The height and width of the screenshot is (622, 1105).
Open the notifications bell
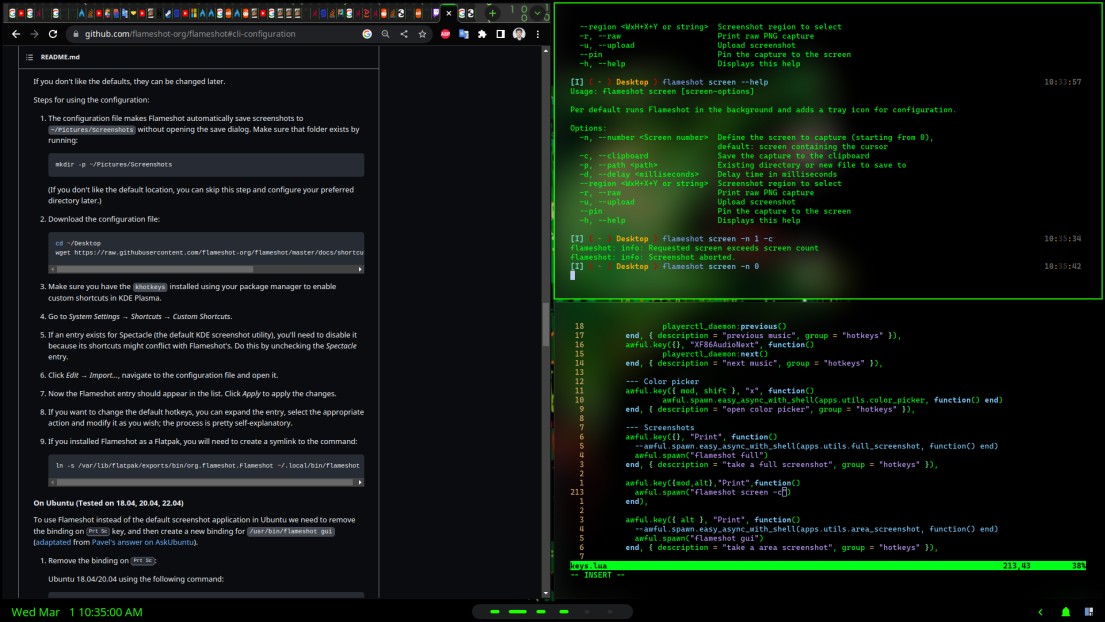pyautogui.click(x=1066, y=612)
